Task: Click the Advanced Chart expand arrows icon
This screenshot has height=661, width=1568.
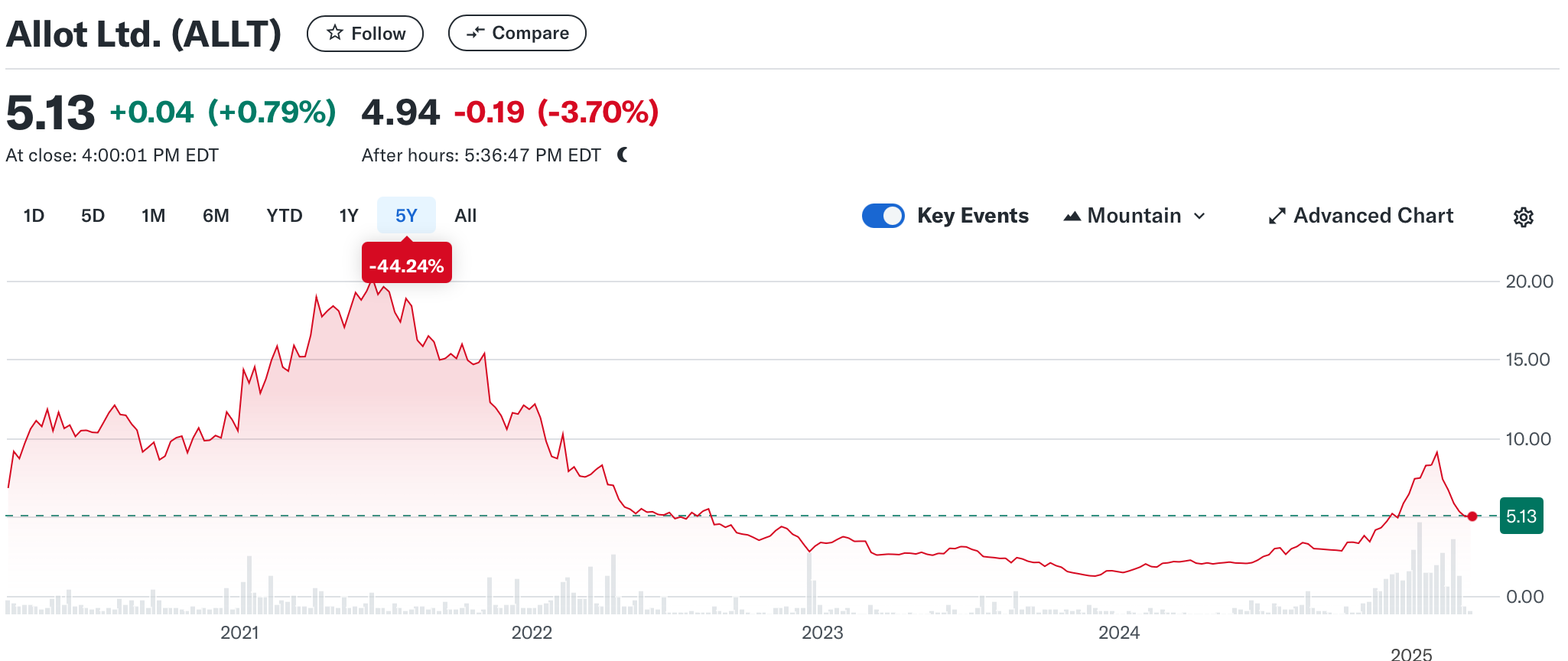Action: pyautogui.click(x=1277, y=217)
